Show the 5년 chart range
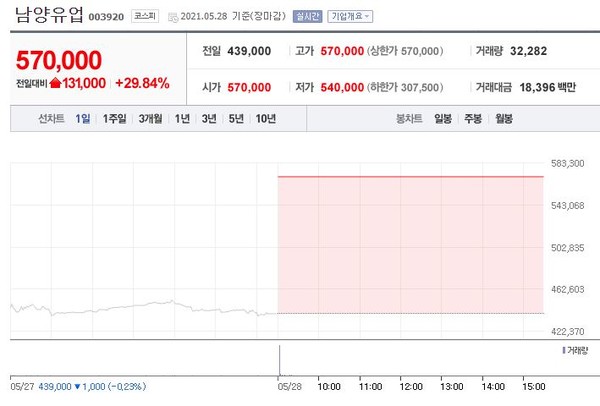Screen dimensions: 600x406 click(235, 119)
